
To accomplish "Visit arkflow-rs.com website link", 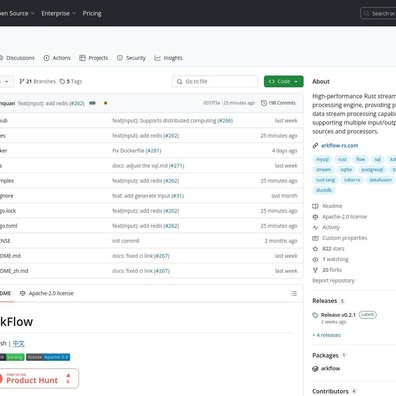I will click(339, 145).
